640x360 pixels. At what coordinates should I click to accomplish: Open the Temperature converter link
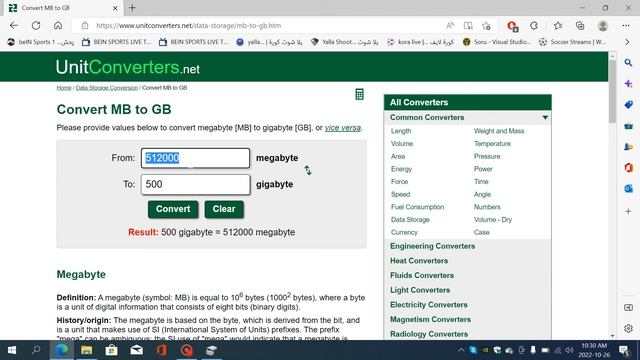pyautogui.click(x=492, y=144)
